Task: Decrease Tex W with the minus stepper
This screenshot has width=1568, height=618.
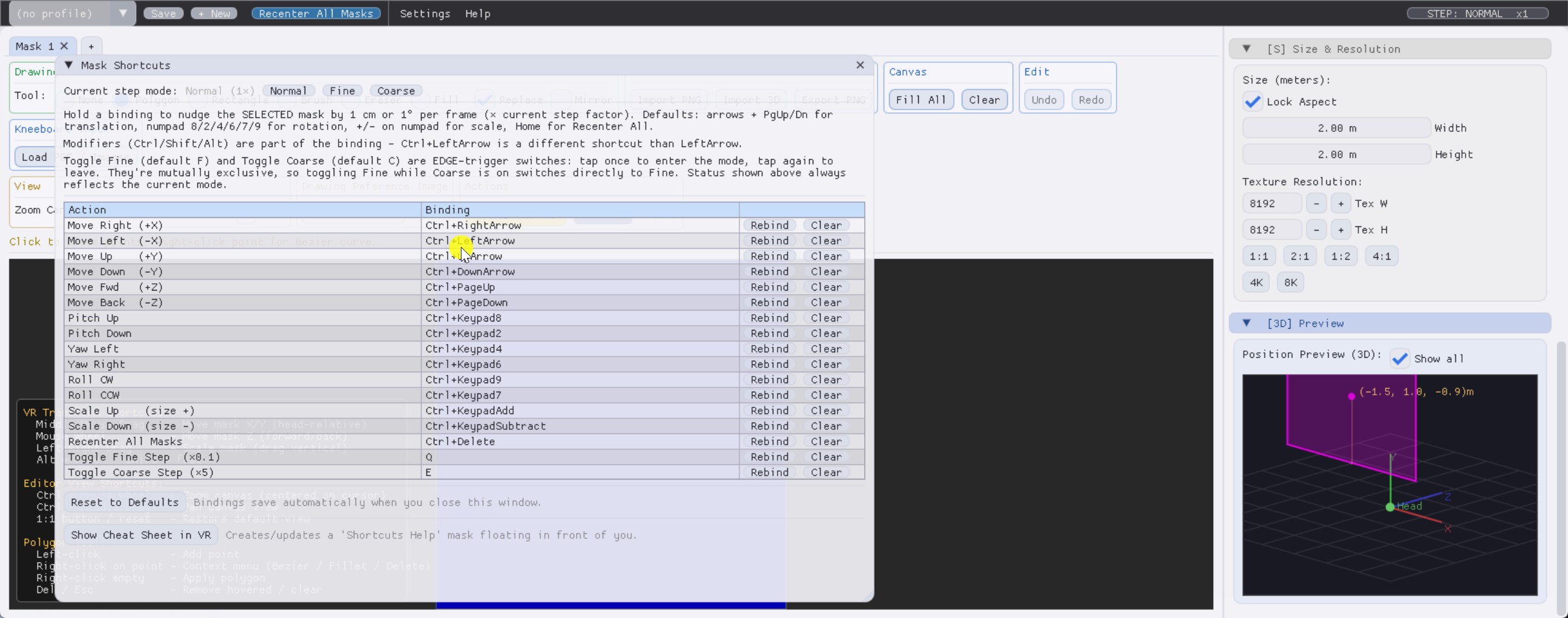Action: pos(1316,203)
